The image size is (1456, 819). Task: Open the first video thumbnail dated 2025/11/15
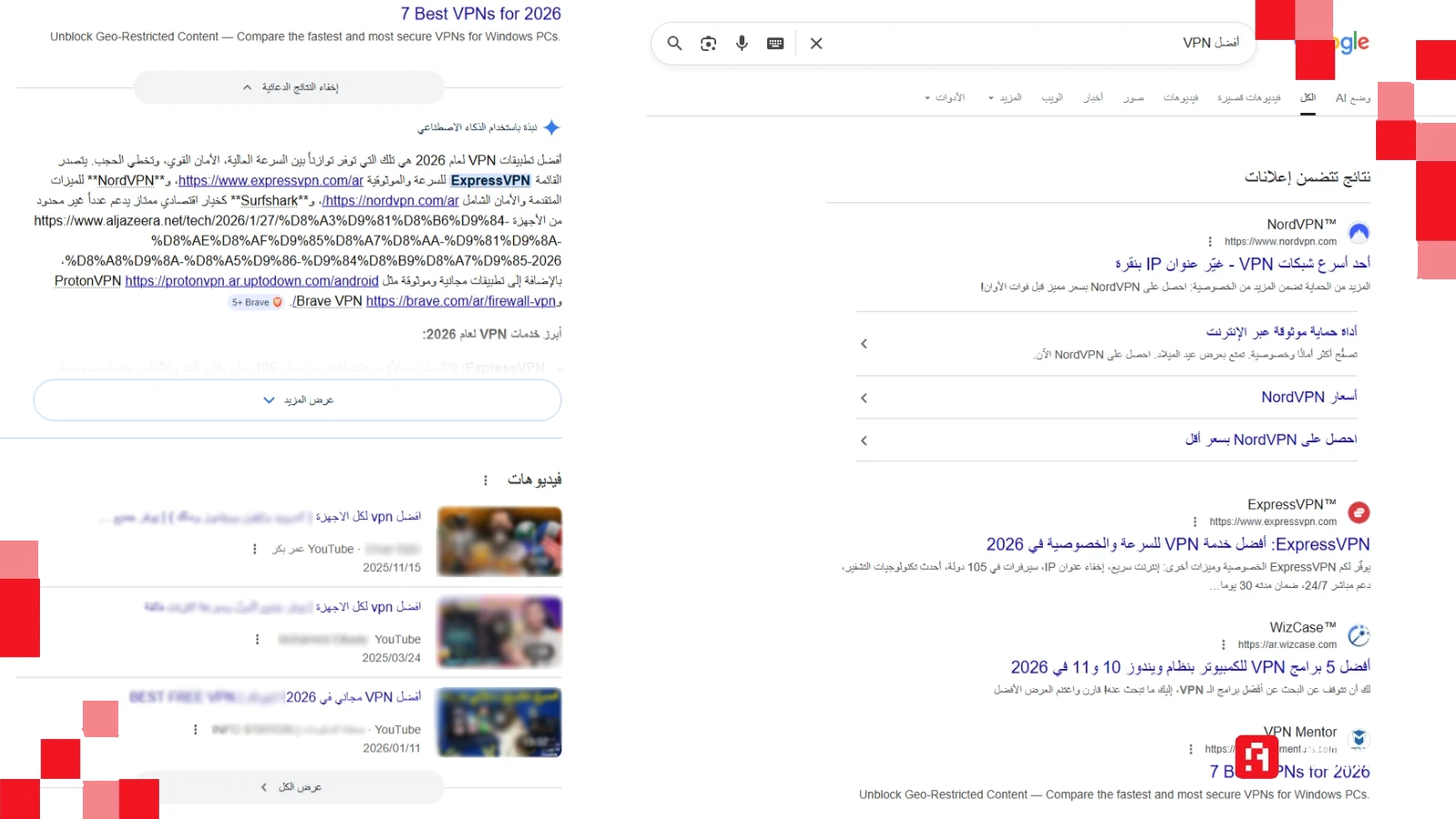pos(500,541)
